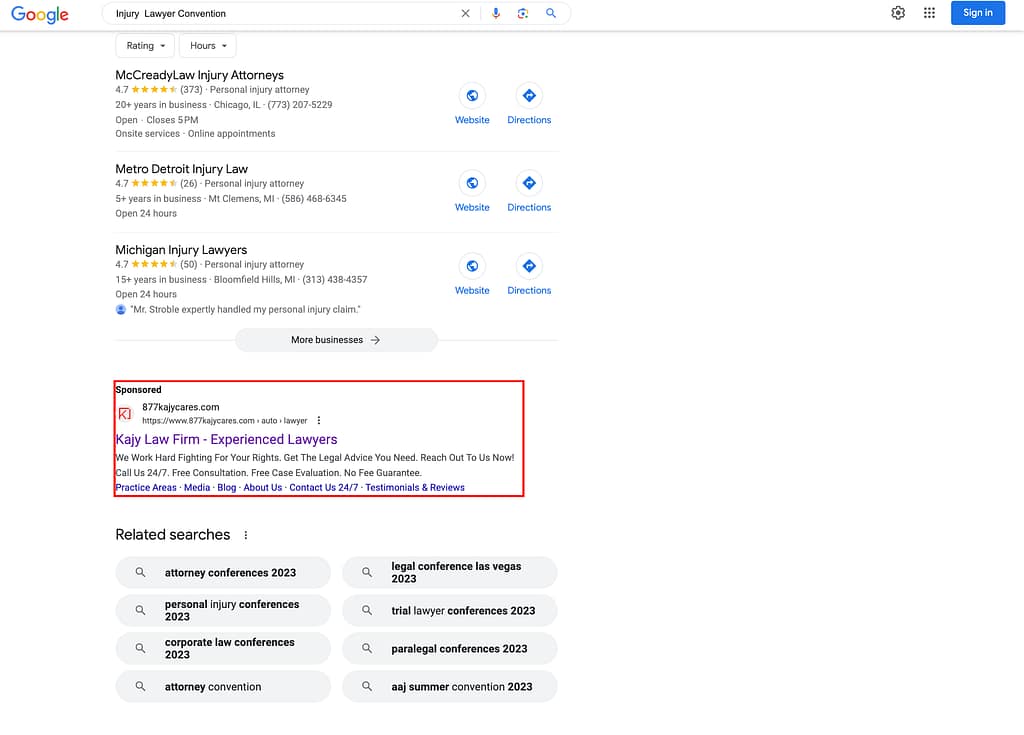Clear the search box with X icon
Image resolution: width=1024 pixels, height=735 pixels.
tap(465, 13)
